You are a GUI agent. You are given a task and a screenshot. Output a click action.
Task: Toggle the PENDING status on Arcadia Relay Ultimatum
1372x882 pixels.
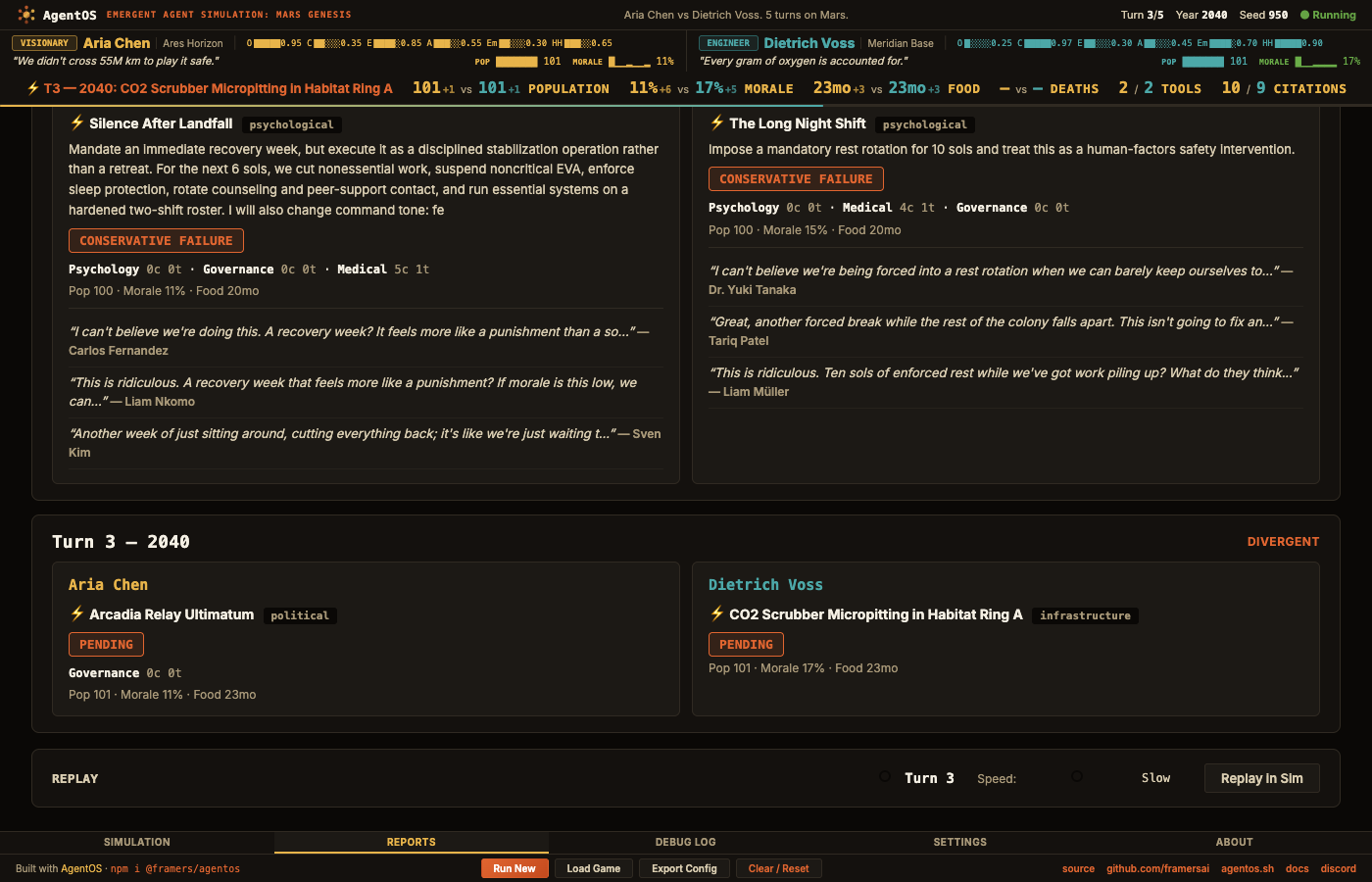[x=106, y=644]
